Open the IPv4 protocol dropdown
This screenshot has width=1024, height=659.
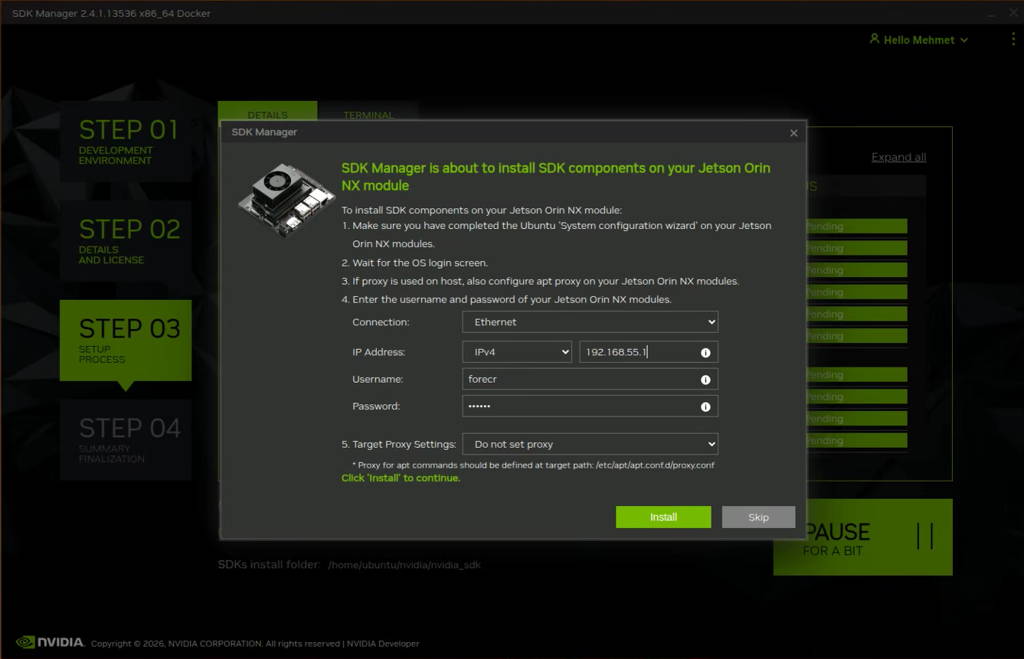[517, 352]
